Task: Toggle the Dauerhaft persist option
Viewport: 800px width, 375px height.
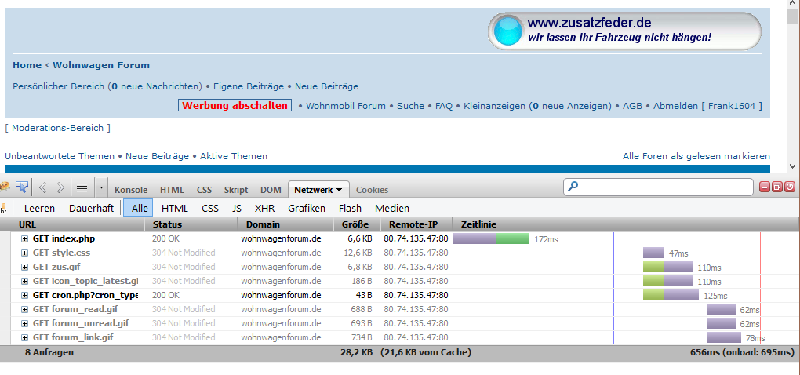Action: click(x=91, y=208)
